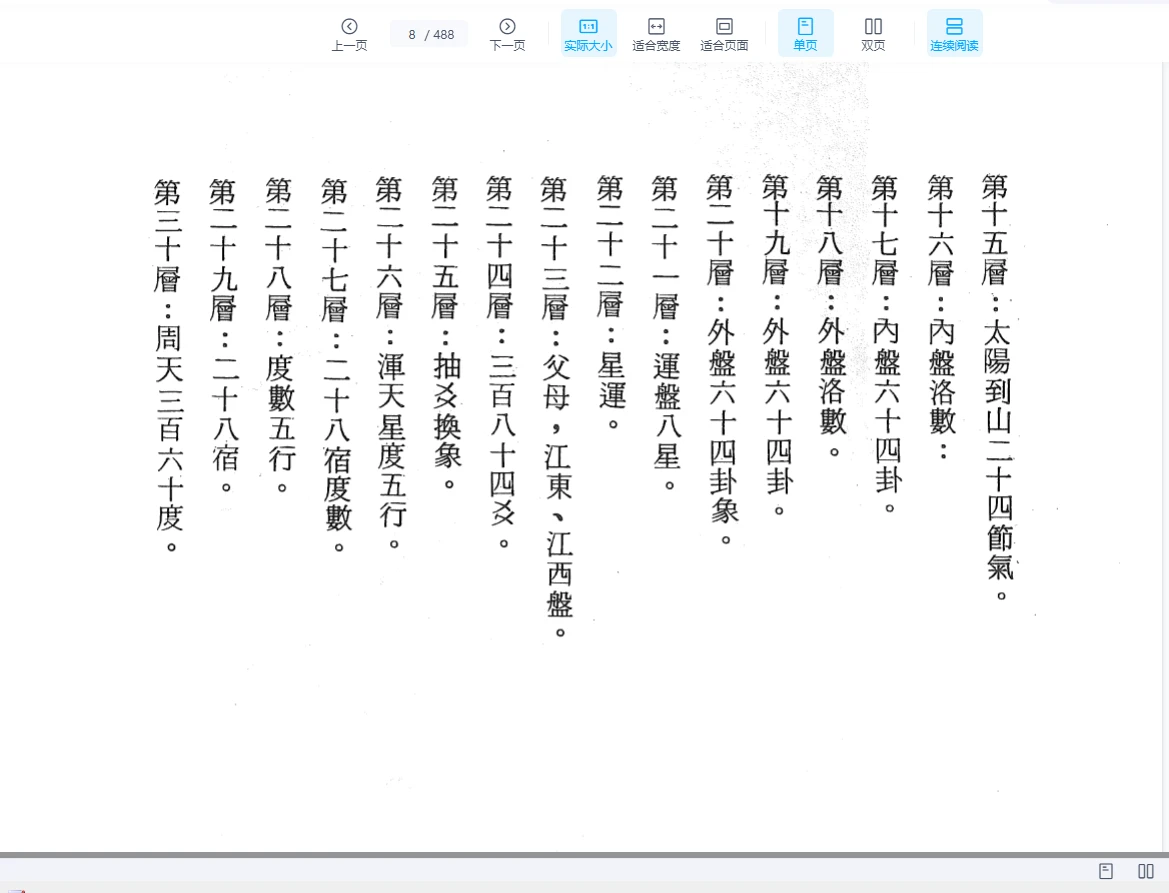Select the 实际大小 actual size view
The height and width of the screenshot is (893, 1169).
[588, 34]
